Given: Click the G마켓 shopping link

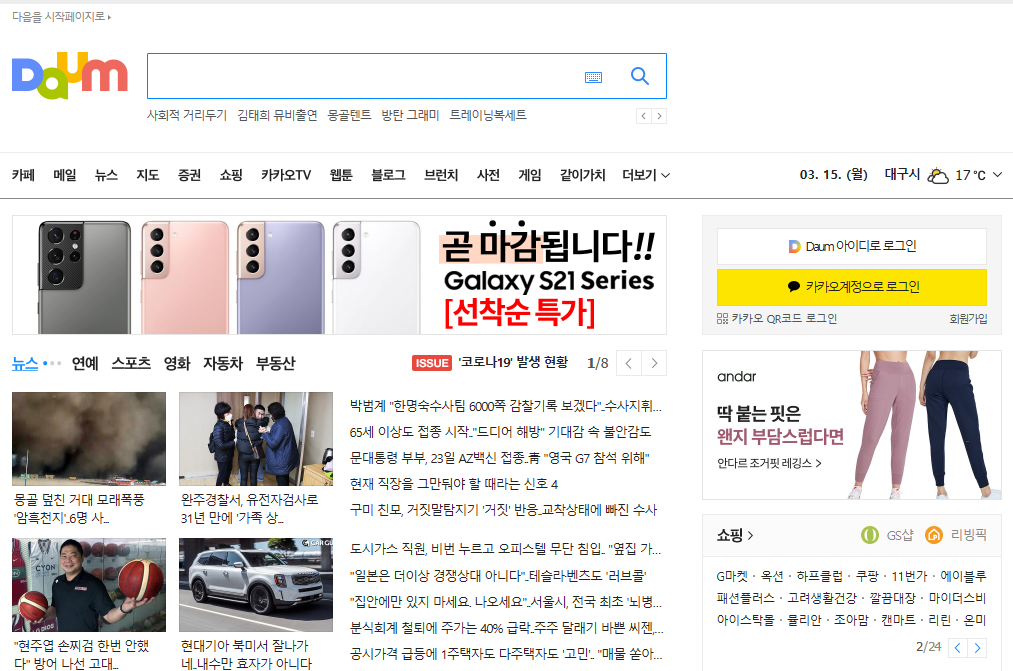Looking at the screenshot, I should click(731, 576).
